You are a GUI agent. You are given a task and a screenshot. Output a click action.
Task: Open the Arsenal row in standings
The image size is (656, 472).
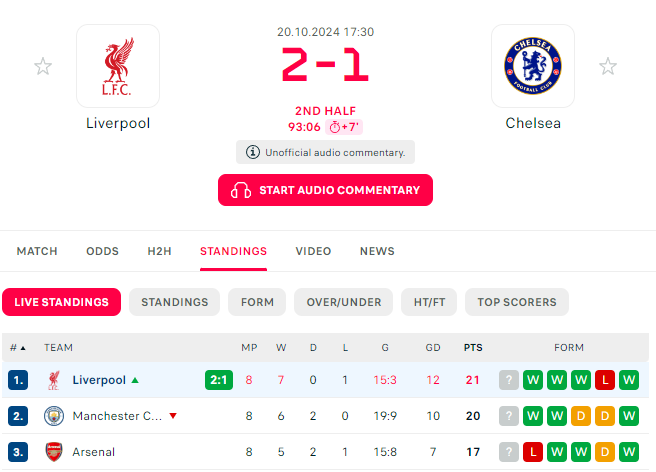pyautogui.click(x=325, y=452)
